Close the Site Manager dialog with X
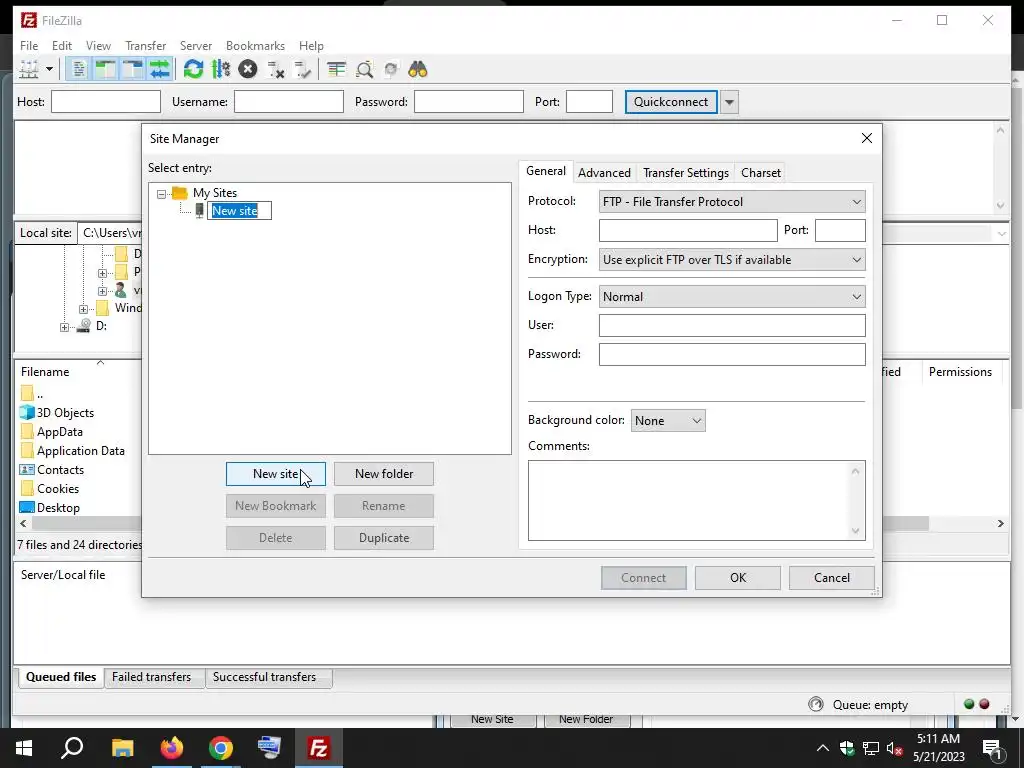1024x768 pixels. pos(867,138)
